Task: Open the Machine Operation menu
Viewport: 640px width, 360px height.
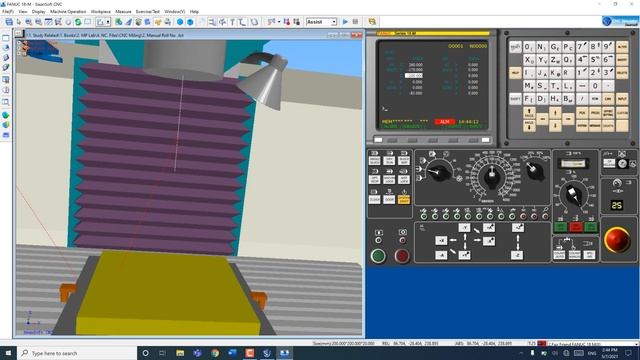Action: [68, 11]
